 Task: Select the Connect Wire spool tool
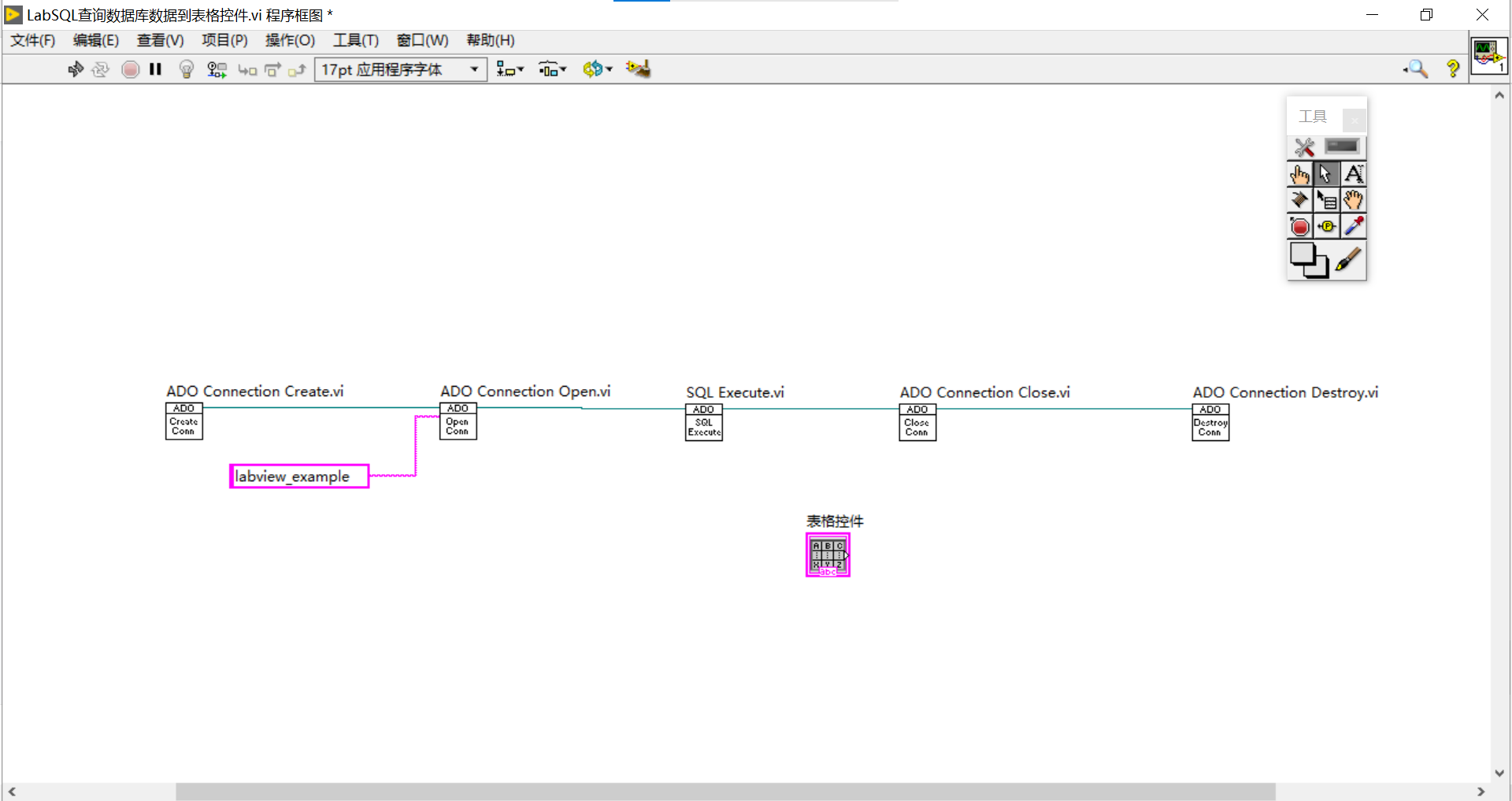pos(1299,200)
